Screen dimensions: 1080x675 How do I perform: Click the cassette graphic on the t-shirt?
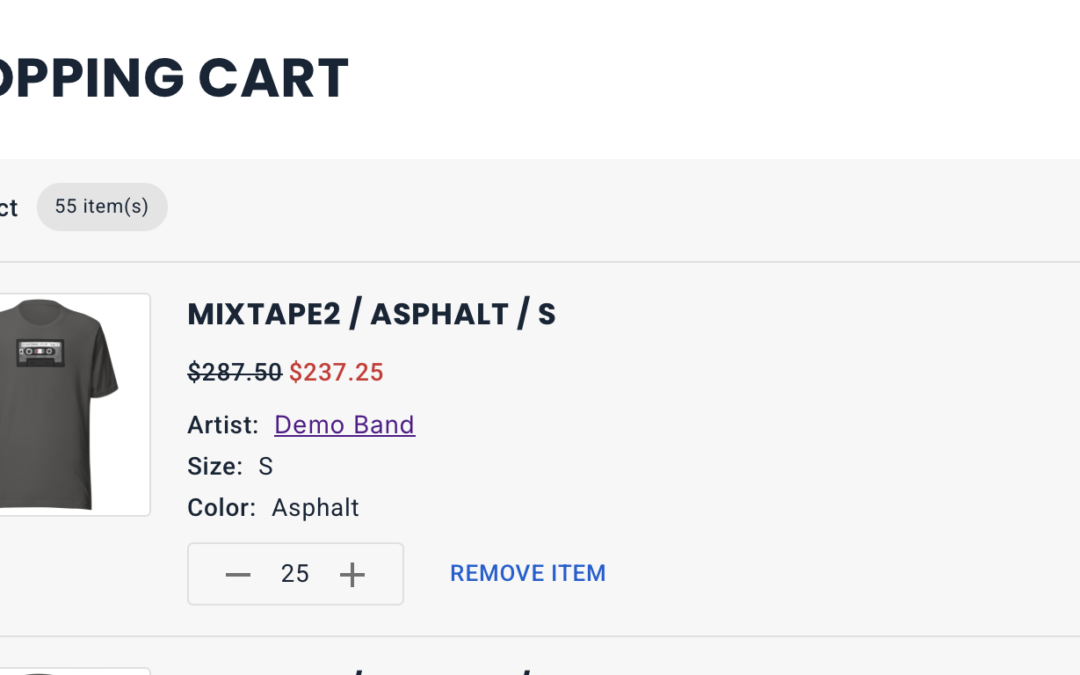[41, 352]
